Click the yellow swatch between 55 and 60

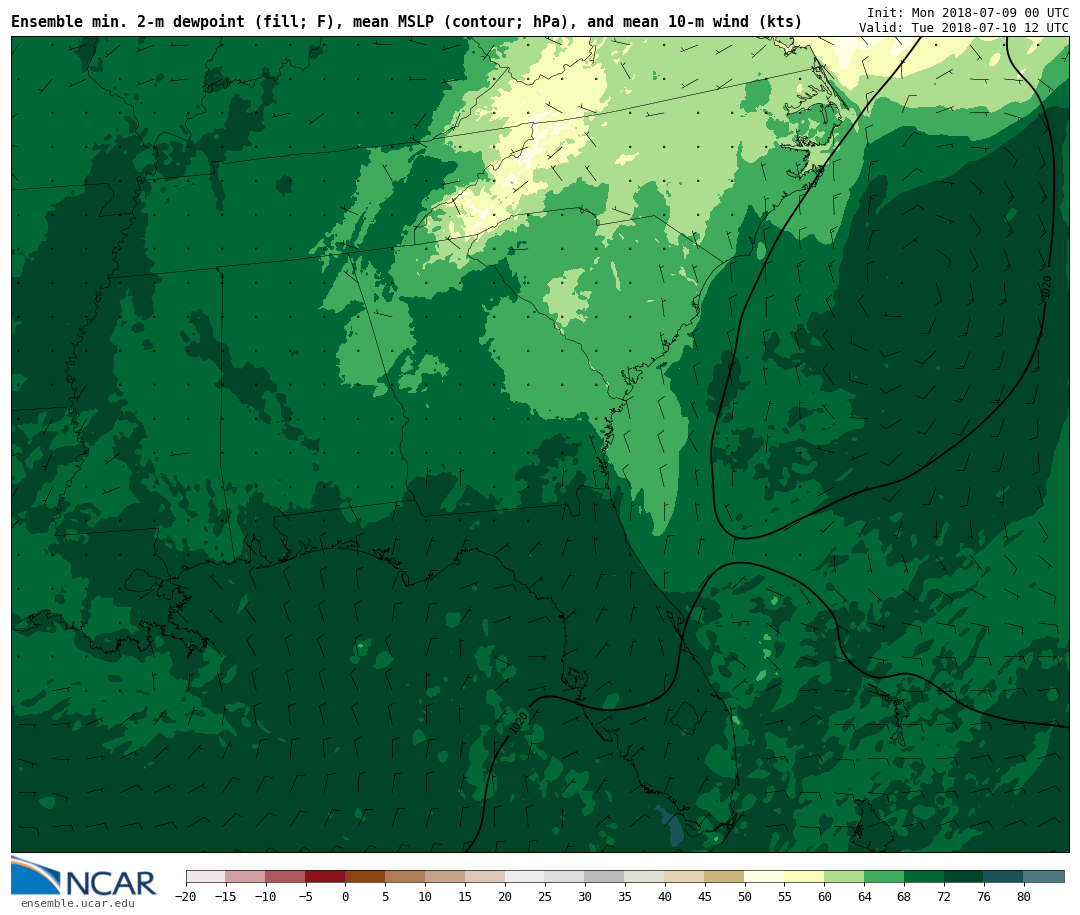805,877
